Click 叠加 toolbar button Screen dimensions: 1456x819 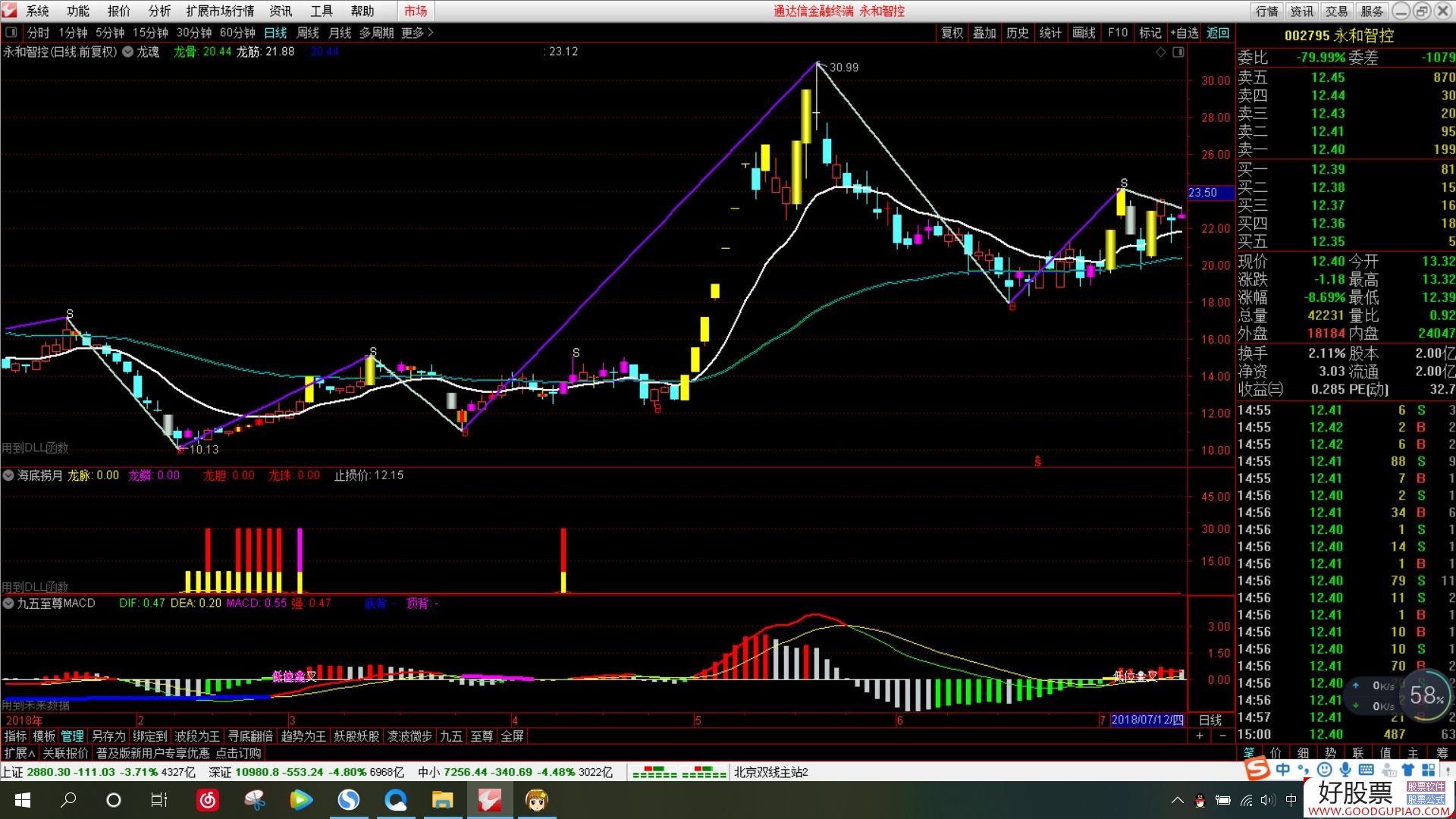pos(984,33)
